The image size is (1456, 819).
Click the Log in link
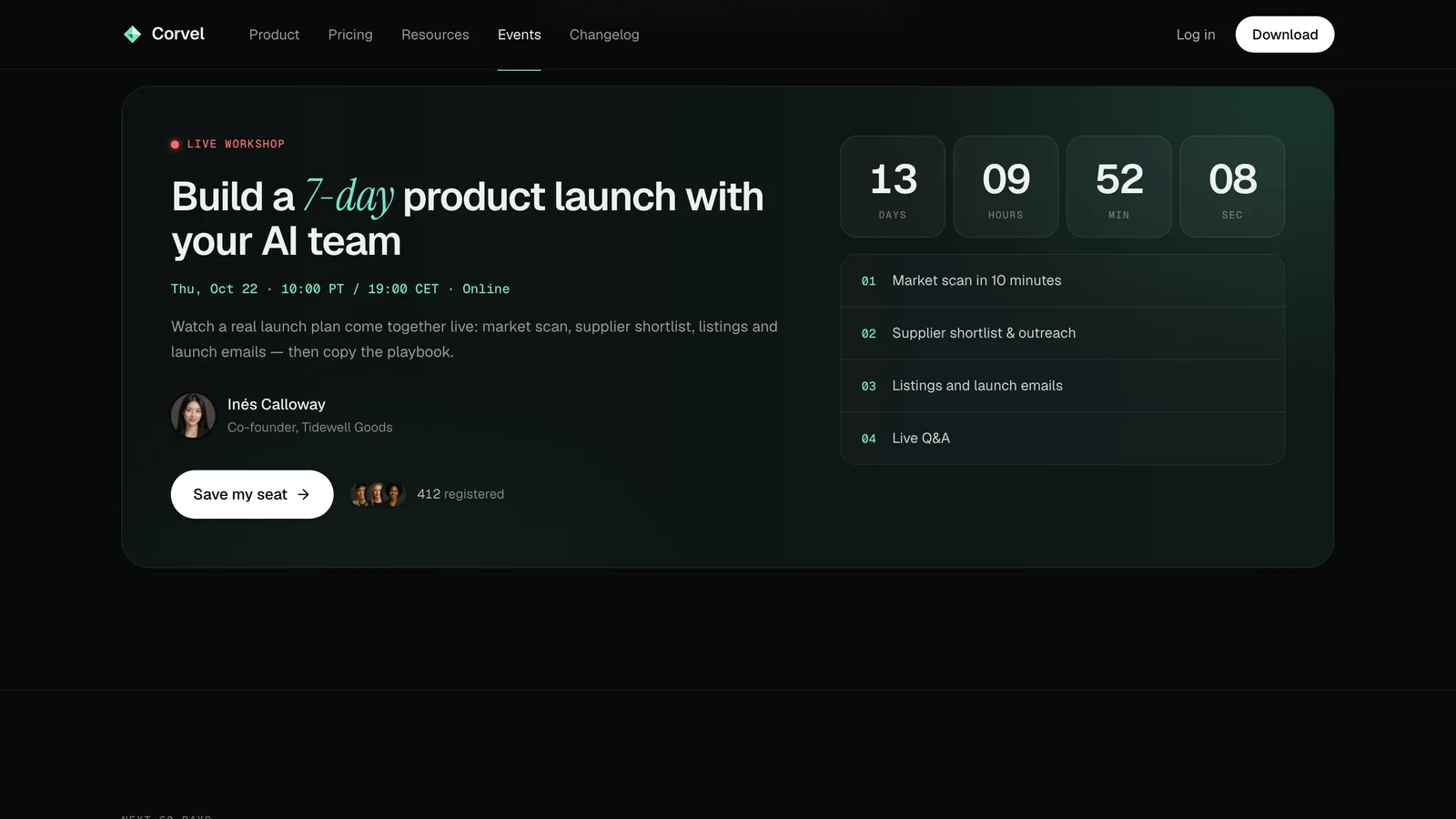pos(1196,35)
